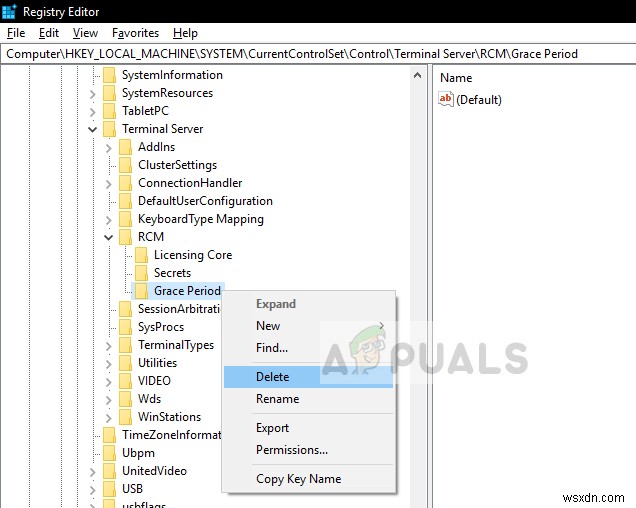Collapse the Terminal Server key
Screen dimensions: 636x508
pos(92,129)
